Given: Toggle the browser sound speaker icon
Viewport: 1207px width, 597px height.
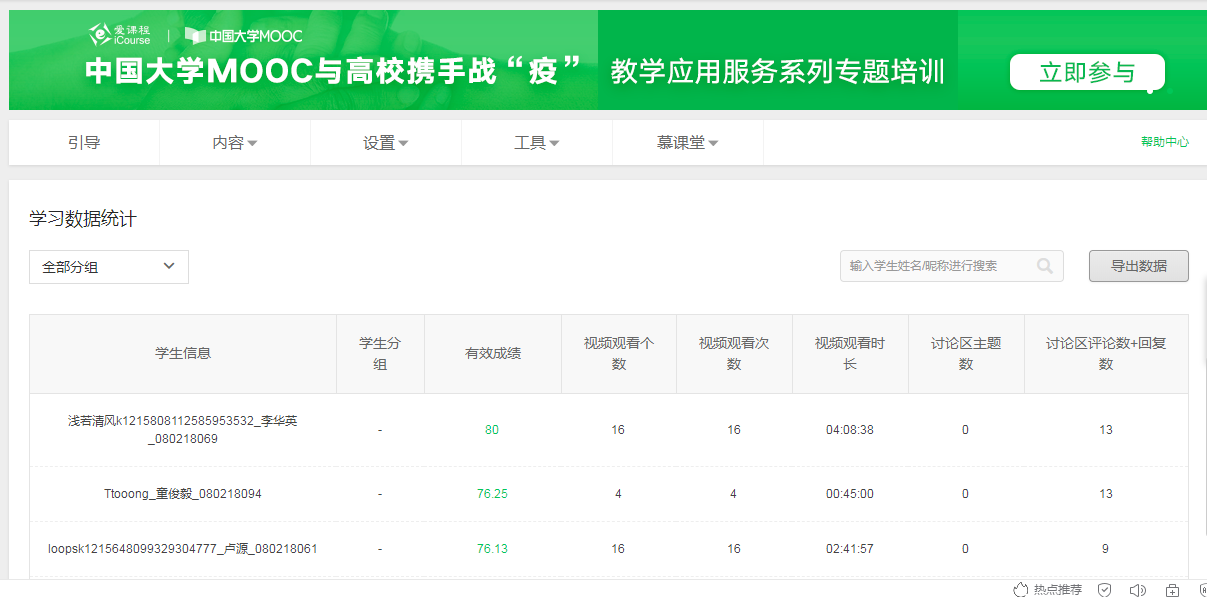Looking at the screenshot, I should point(1137,589).
